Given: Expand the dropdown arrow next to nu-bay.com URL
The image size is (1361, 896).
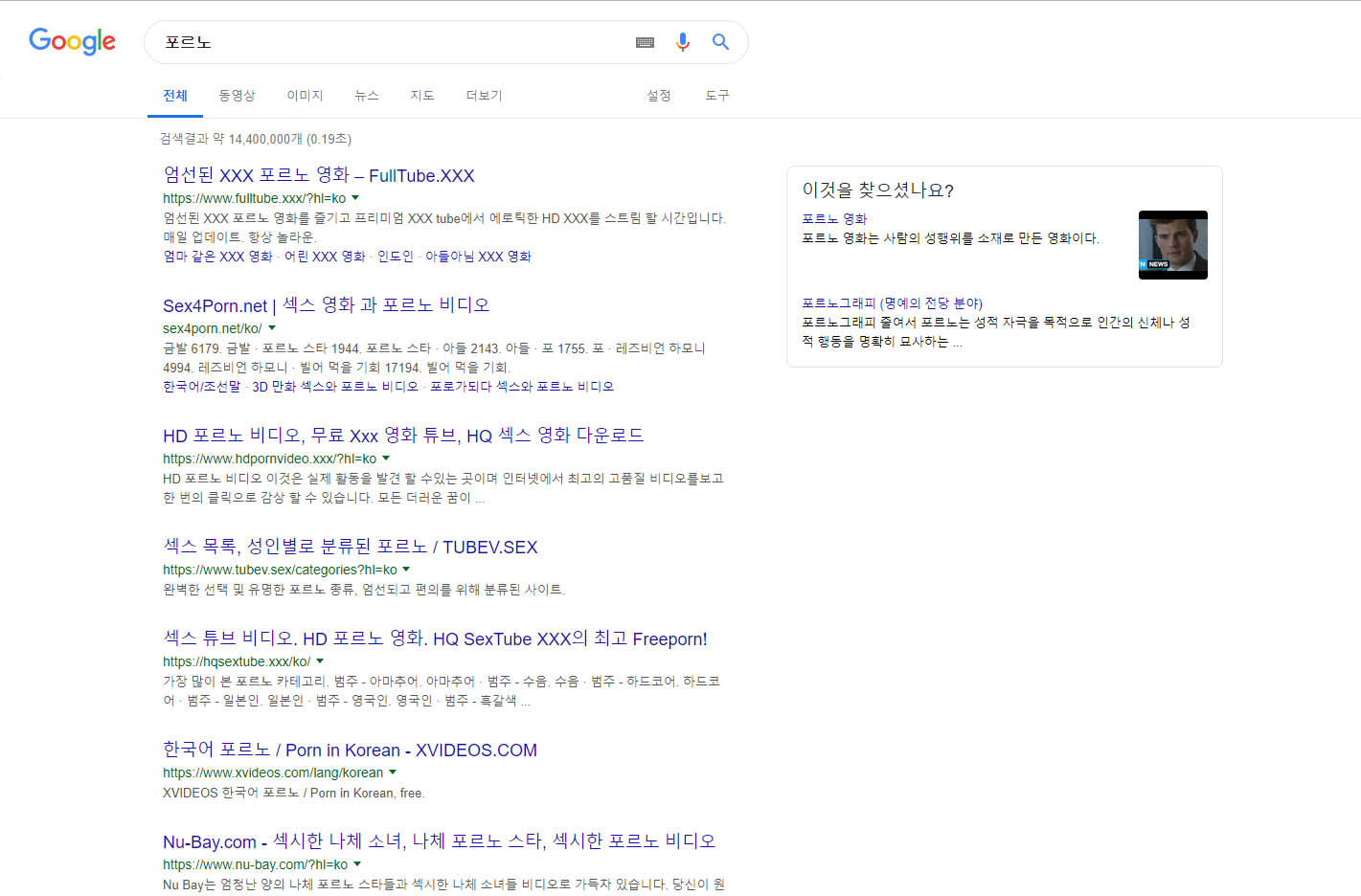Looking at the screenshot, I should tap(357, 864).
